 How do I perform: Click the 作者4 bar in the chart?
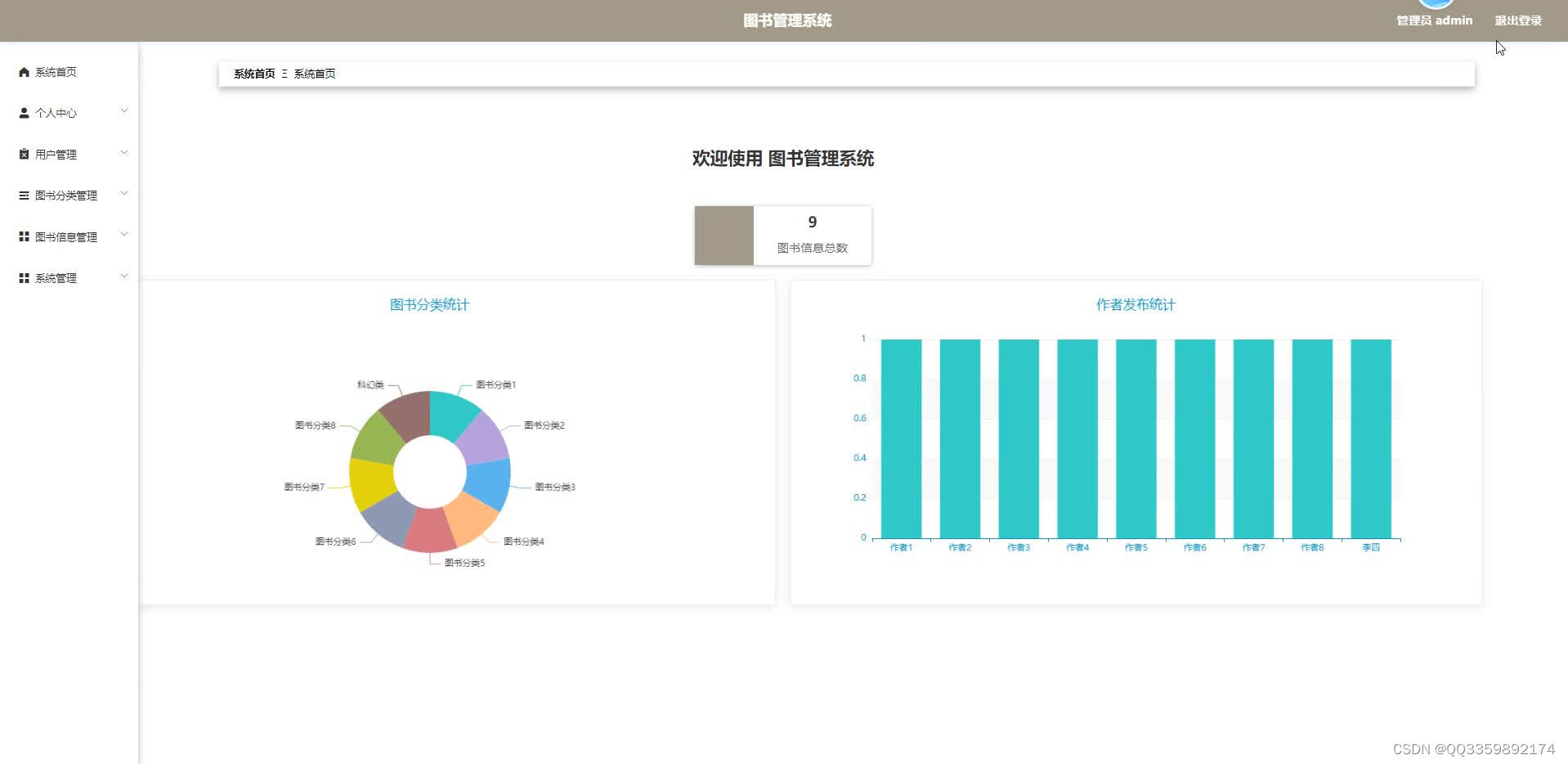click(1077, 438)
